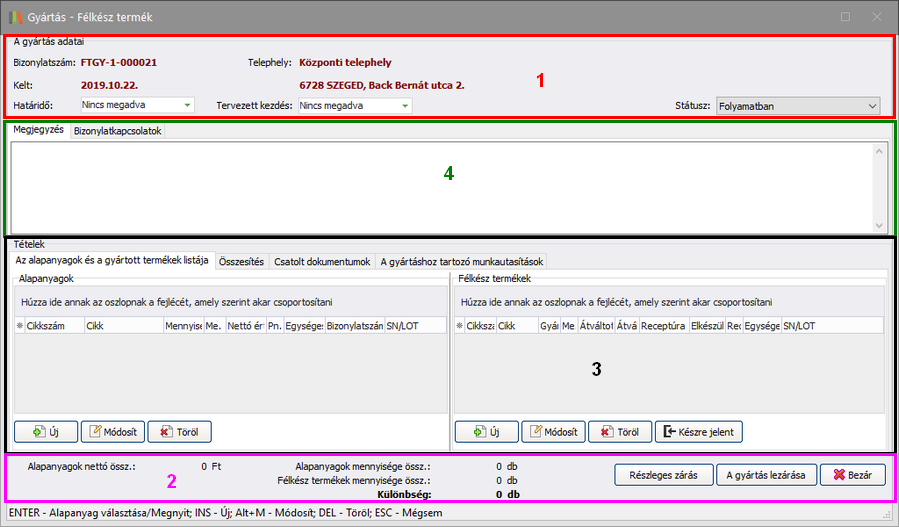The height and width of the screenshot is (527, 899).
Task: Open the Határidő date dropdown
Action: pyautogui.click(x=187, y=105)
